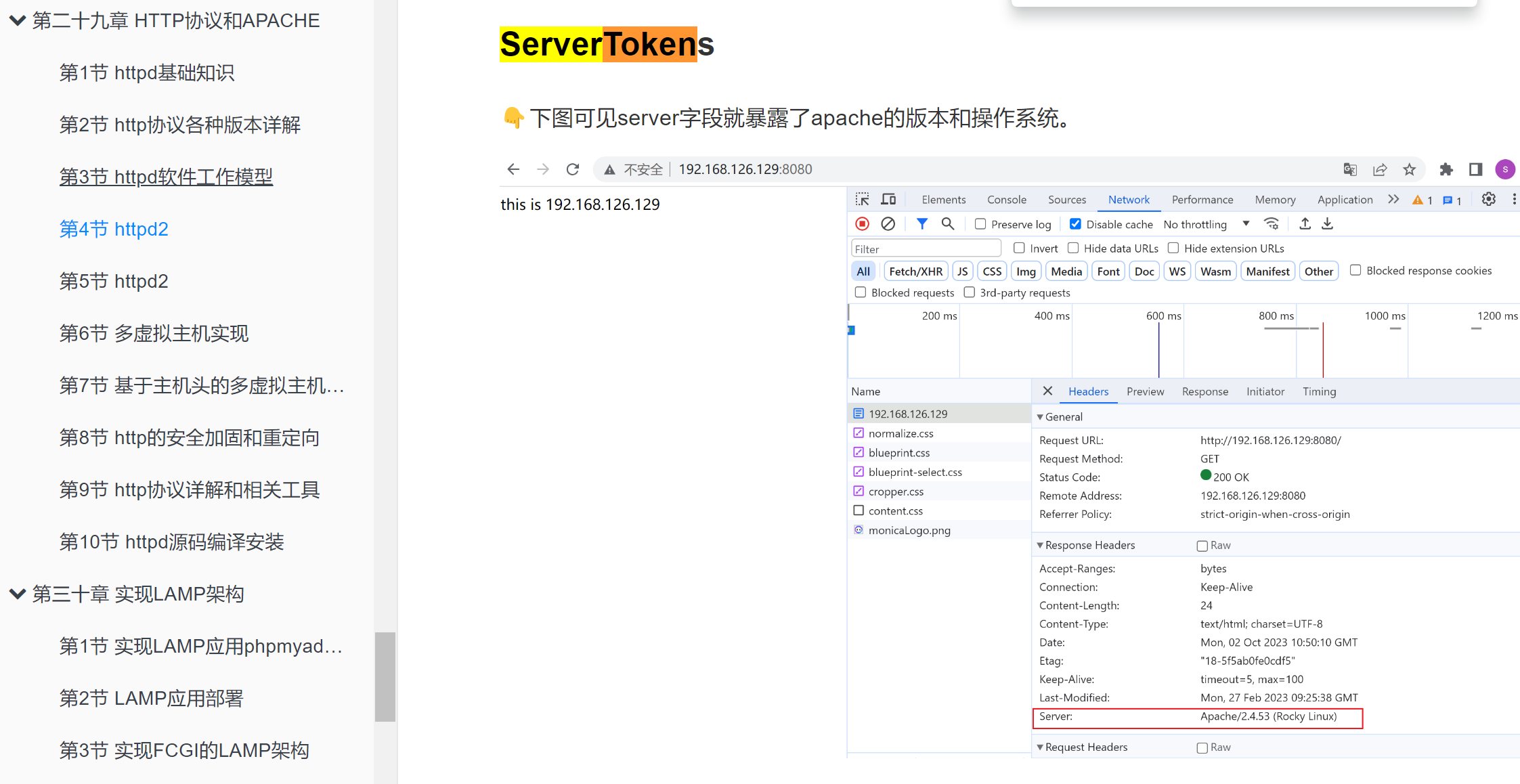Click the sidebar vertical scrollbar thumb
Image resolution: width=1520 pixels, height=784 pixels.
coord(385,676)
